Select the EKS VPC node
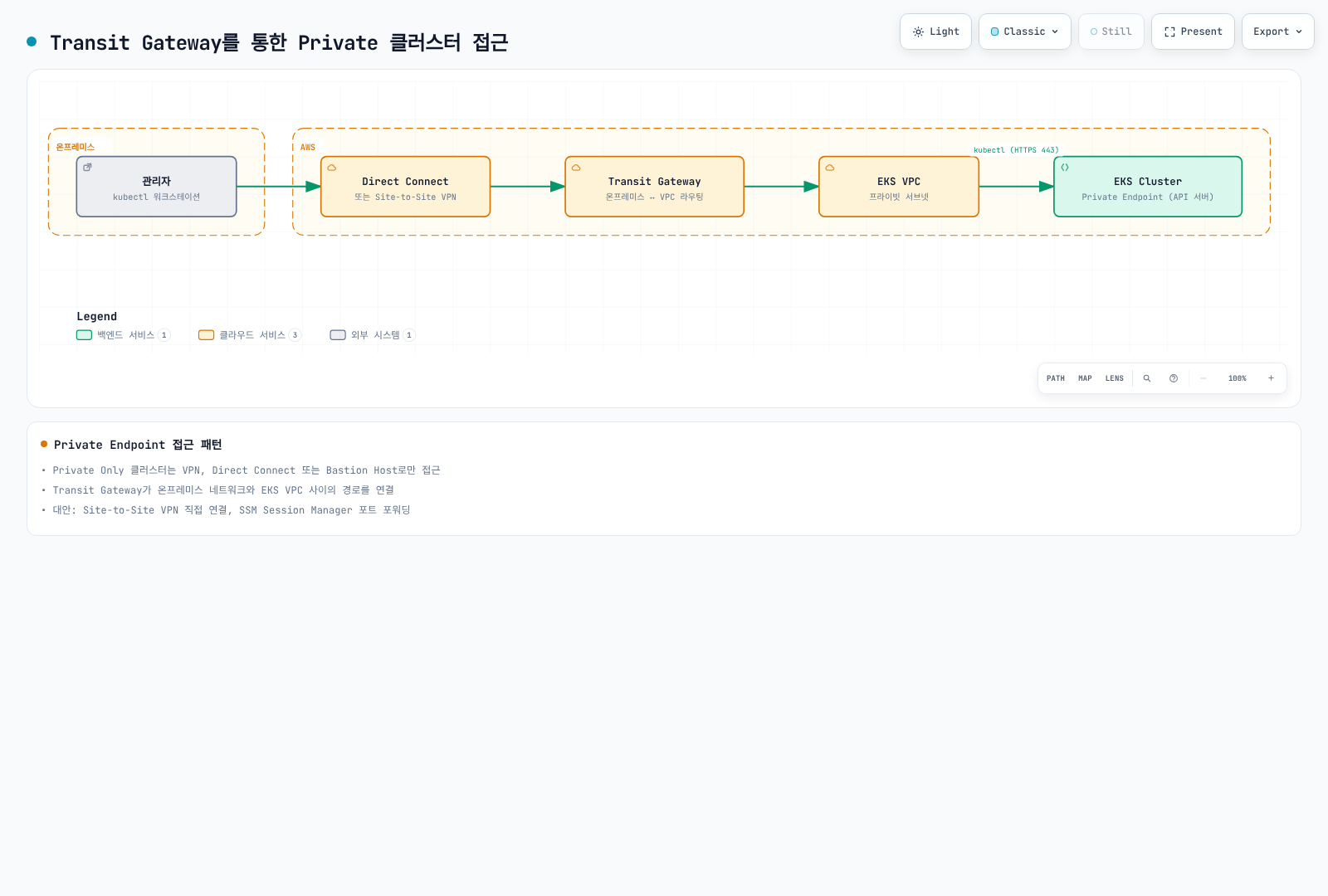The width and height of the screenshot is (1328, 896). click(899, 187)
